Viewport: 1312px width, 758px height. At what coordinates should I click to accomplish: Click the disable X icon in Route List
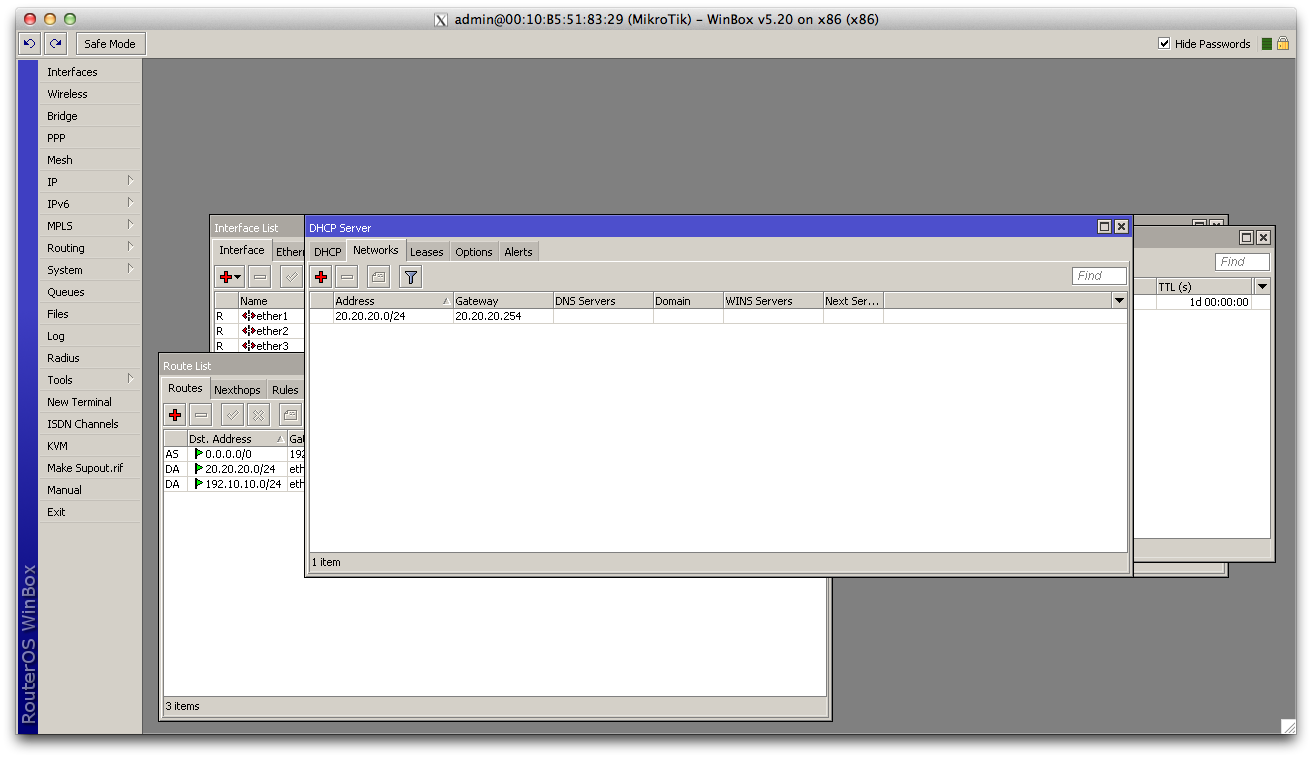tap(258, 414)
